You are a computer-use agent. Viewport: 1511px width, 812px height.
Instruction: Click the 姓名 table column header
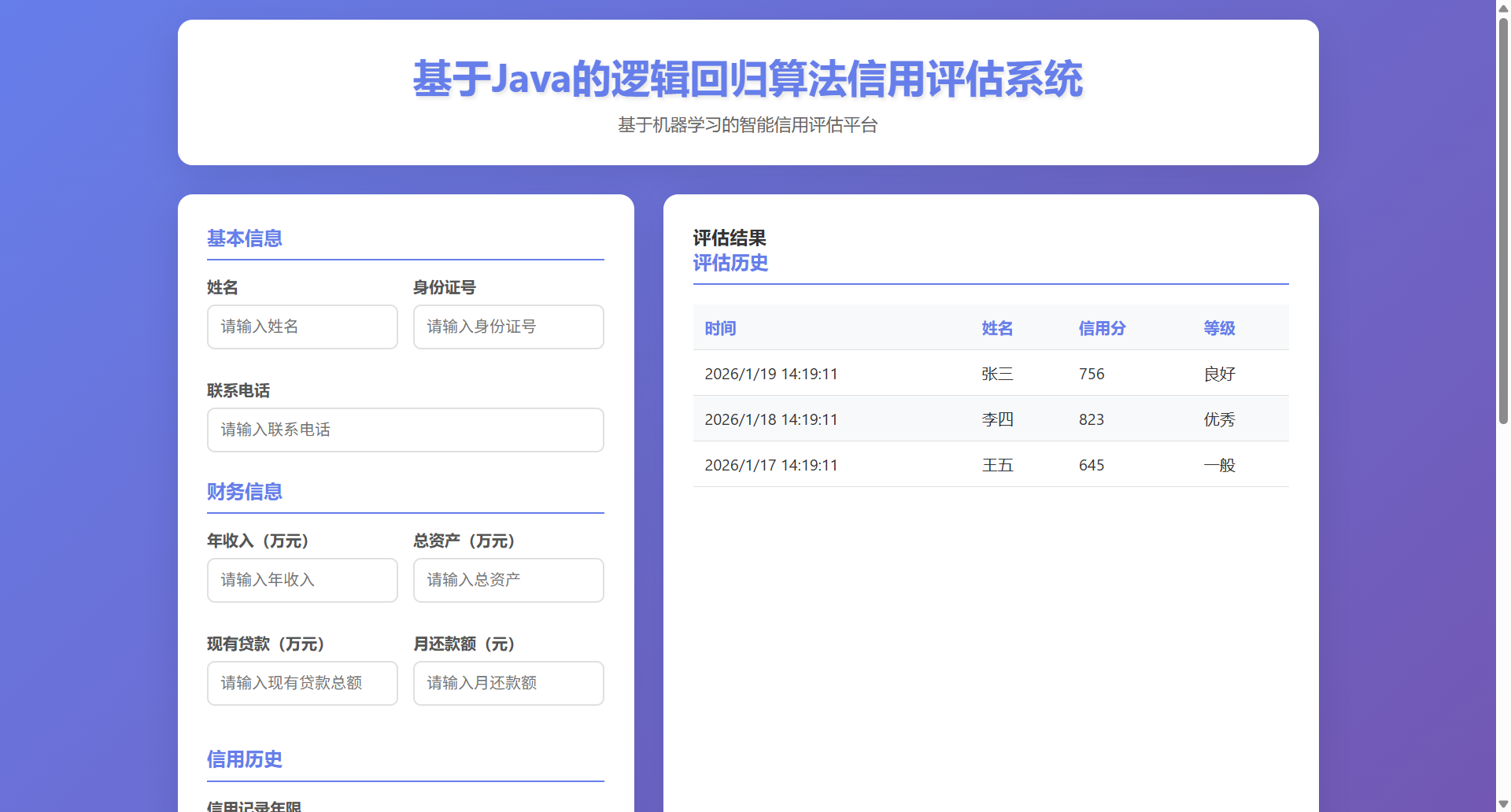997,328
